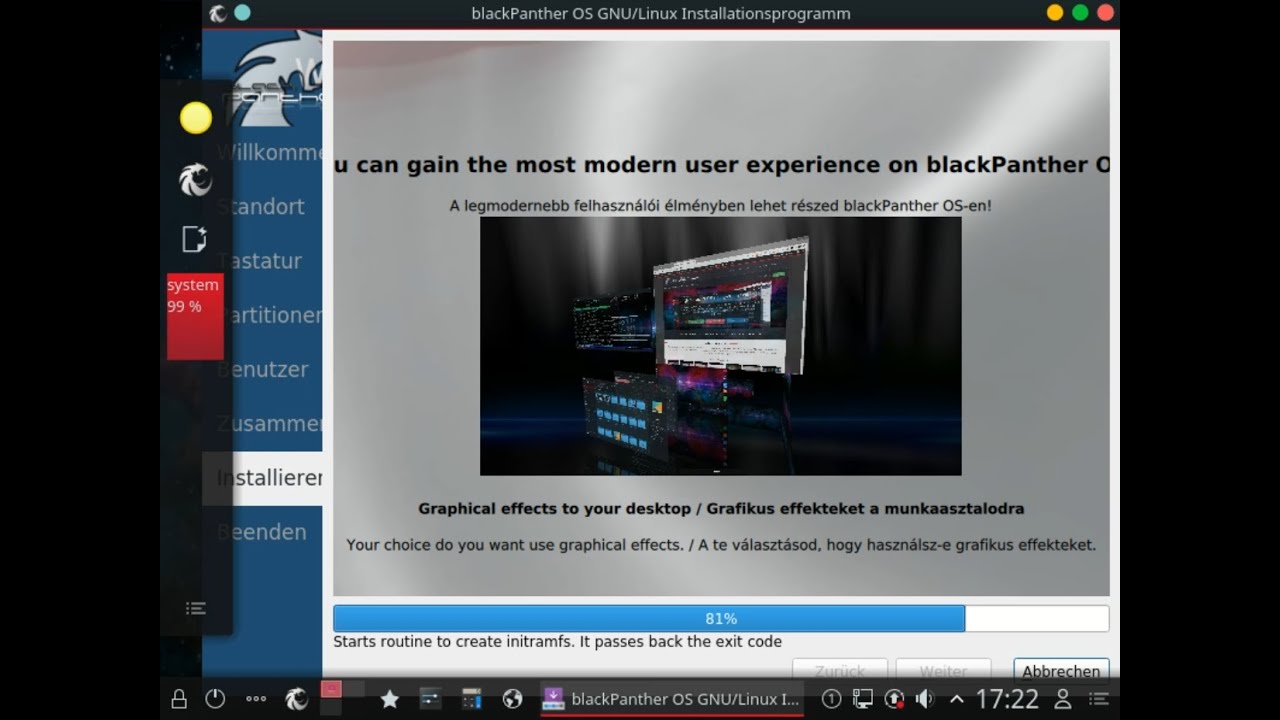Select the Beenden step in the installer sidebar
1280x720 pixels.
(x=262, y=532)
